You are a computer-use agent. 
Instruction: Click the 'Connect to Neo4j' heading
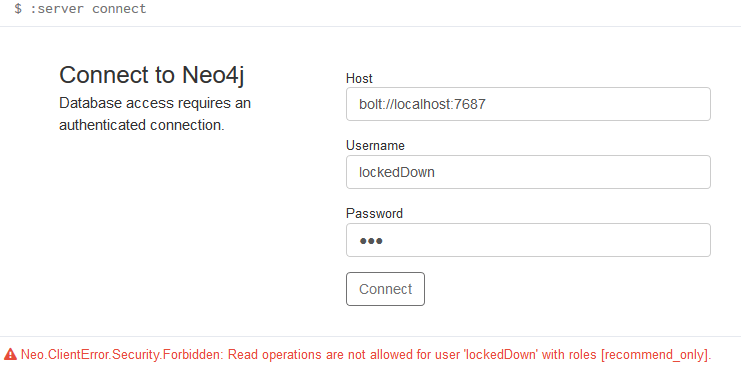[152, 76]
